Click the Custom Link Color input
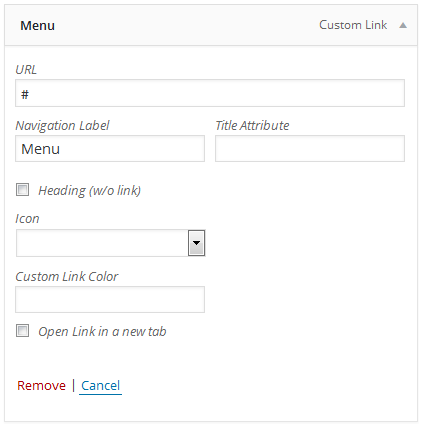 tap(110, 299)
